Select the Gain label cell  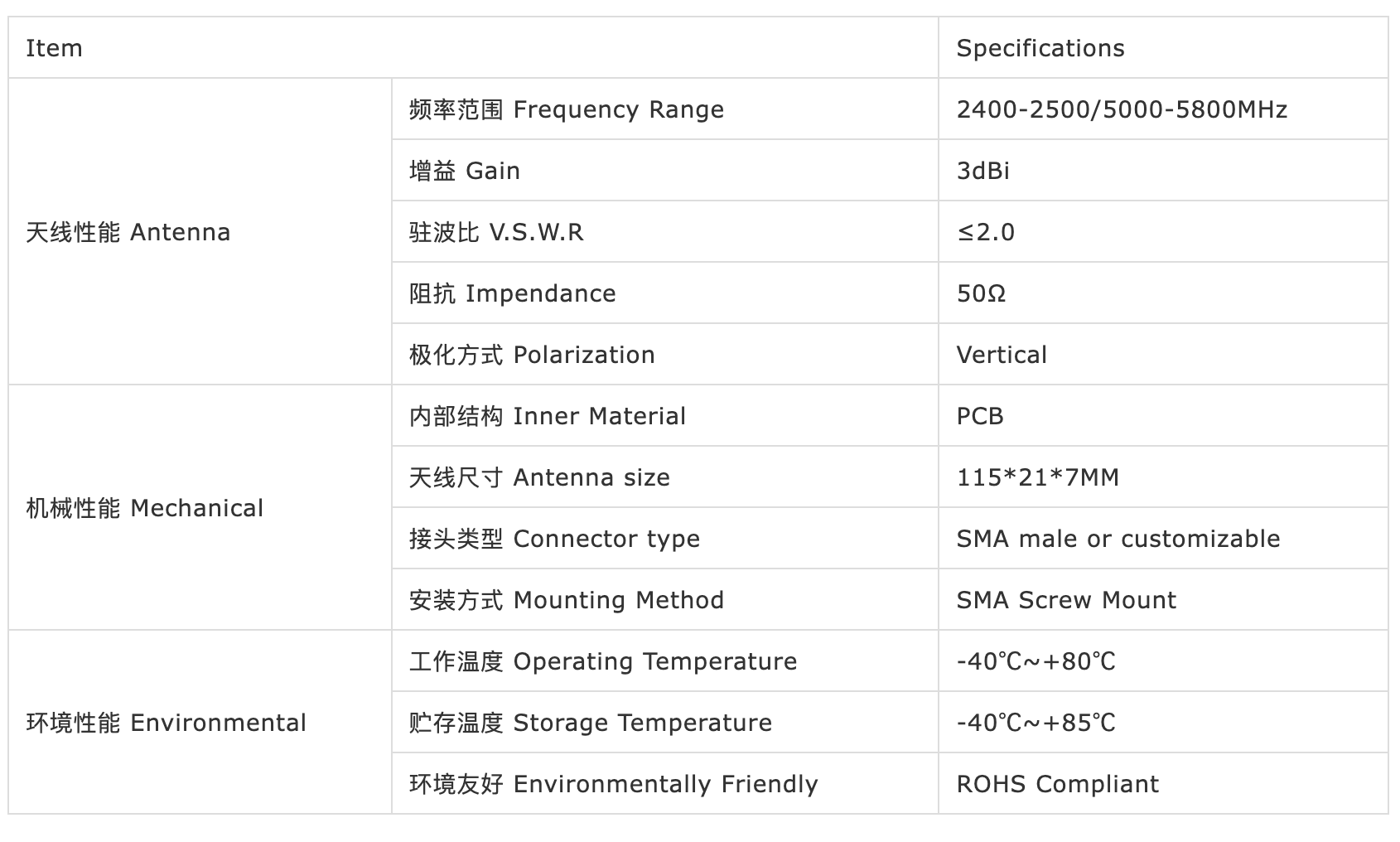(465, 171)
